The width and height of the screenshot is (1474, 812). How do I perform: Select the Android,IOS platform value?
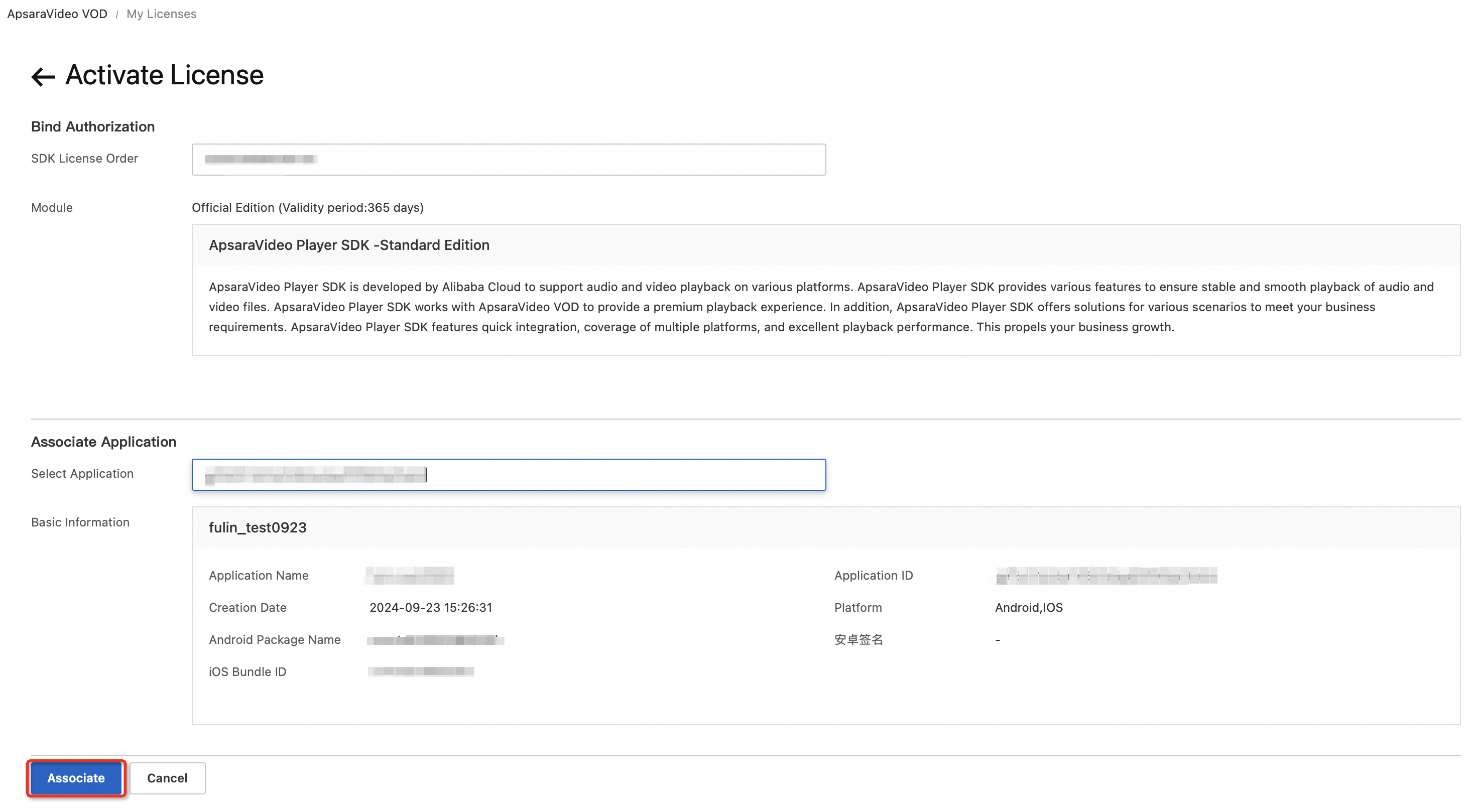pos(1029,607)
